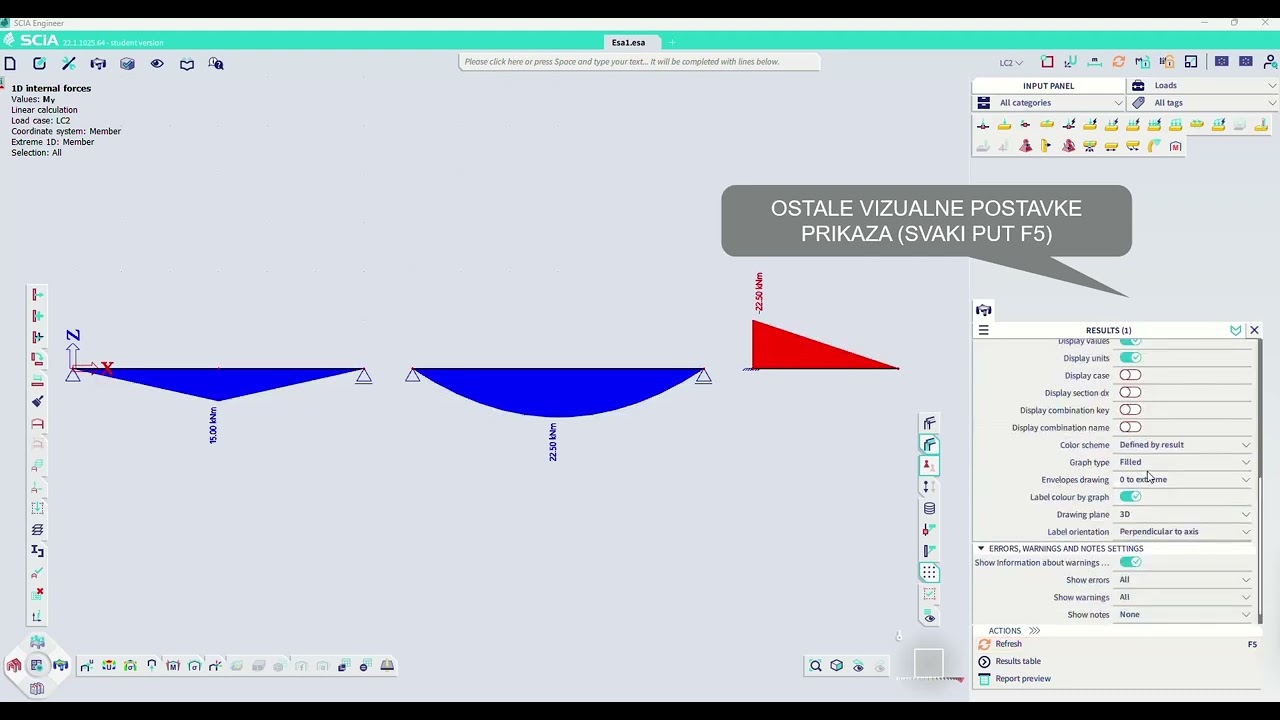Click the paintbrush icon in left vertical toolbar
Screen dimensions: 1280x720
click(x=37, y=402)
